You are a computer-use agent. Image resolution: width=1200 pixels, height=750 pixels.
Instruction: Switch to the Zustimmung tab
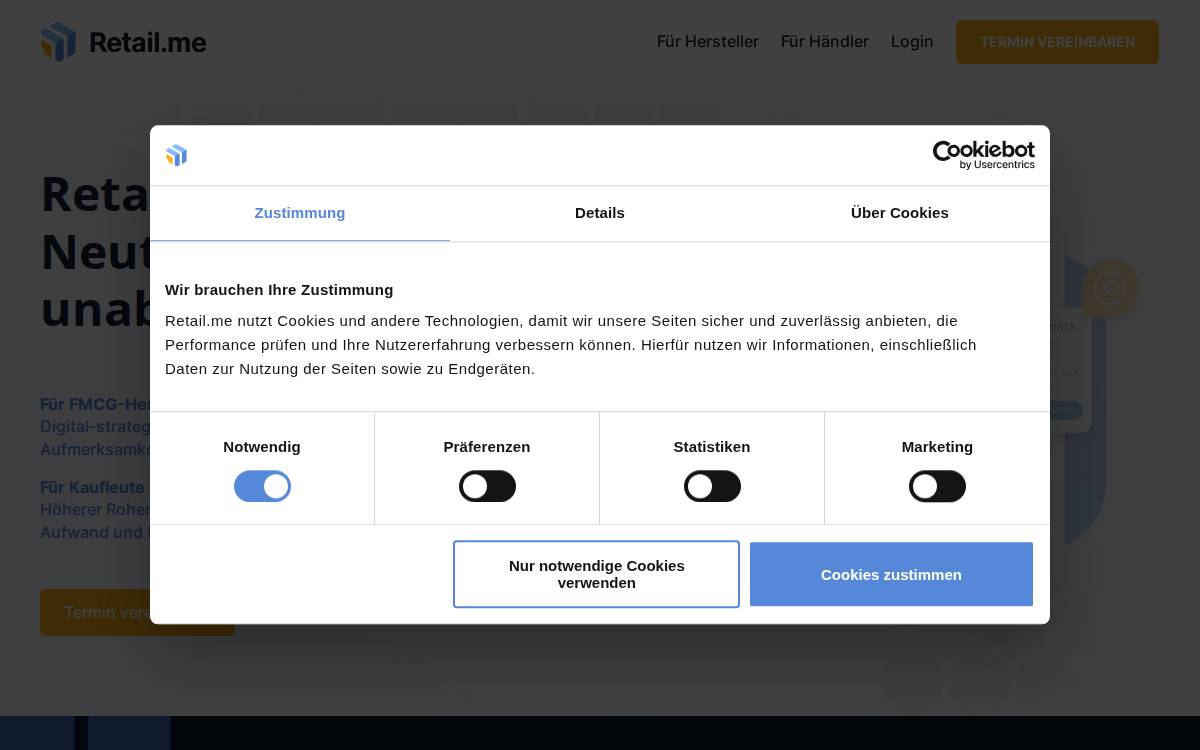coord(300,213)
